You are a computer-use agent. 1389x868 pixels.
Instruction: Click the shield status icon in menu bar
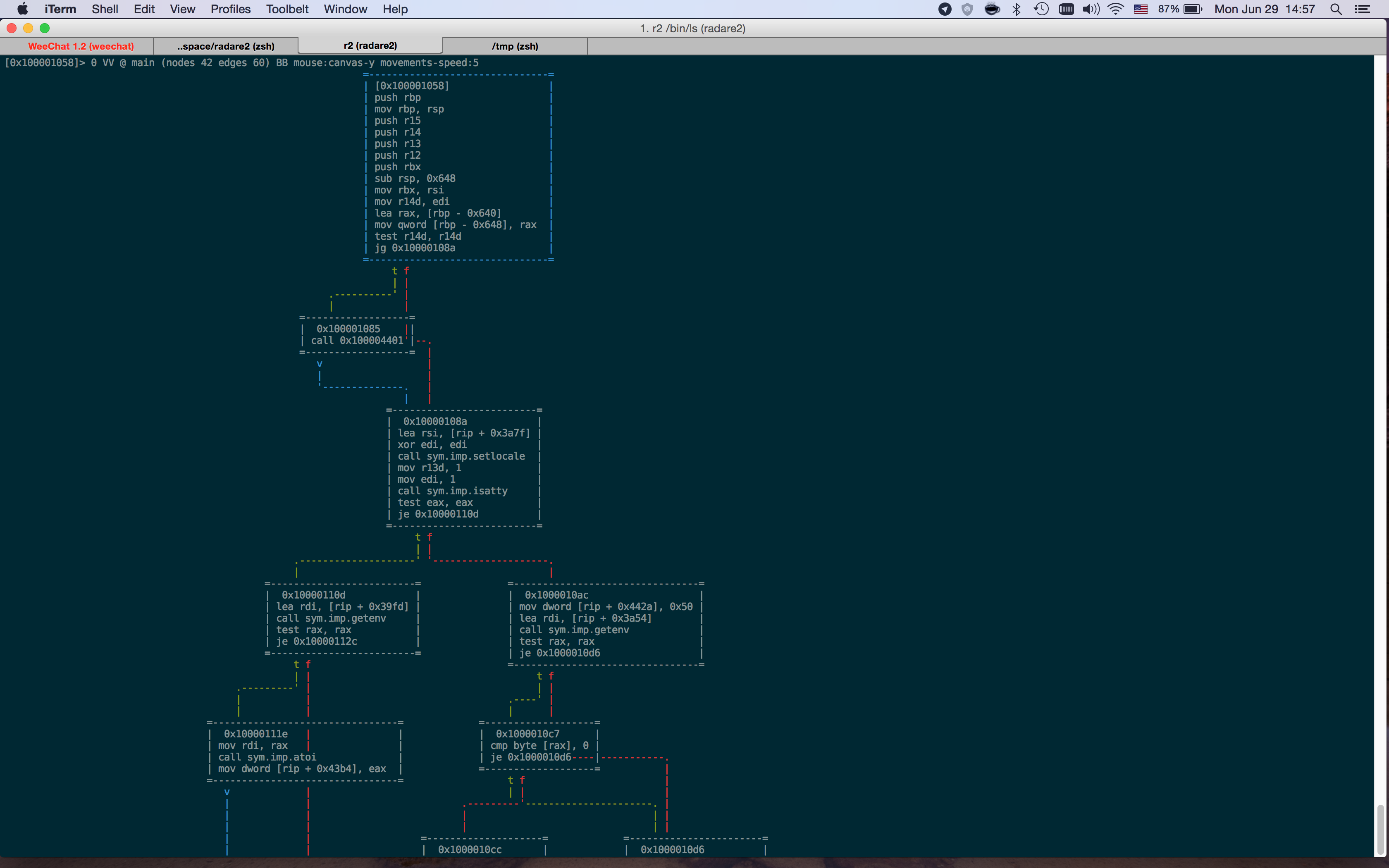pos(967,9)
